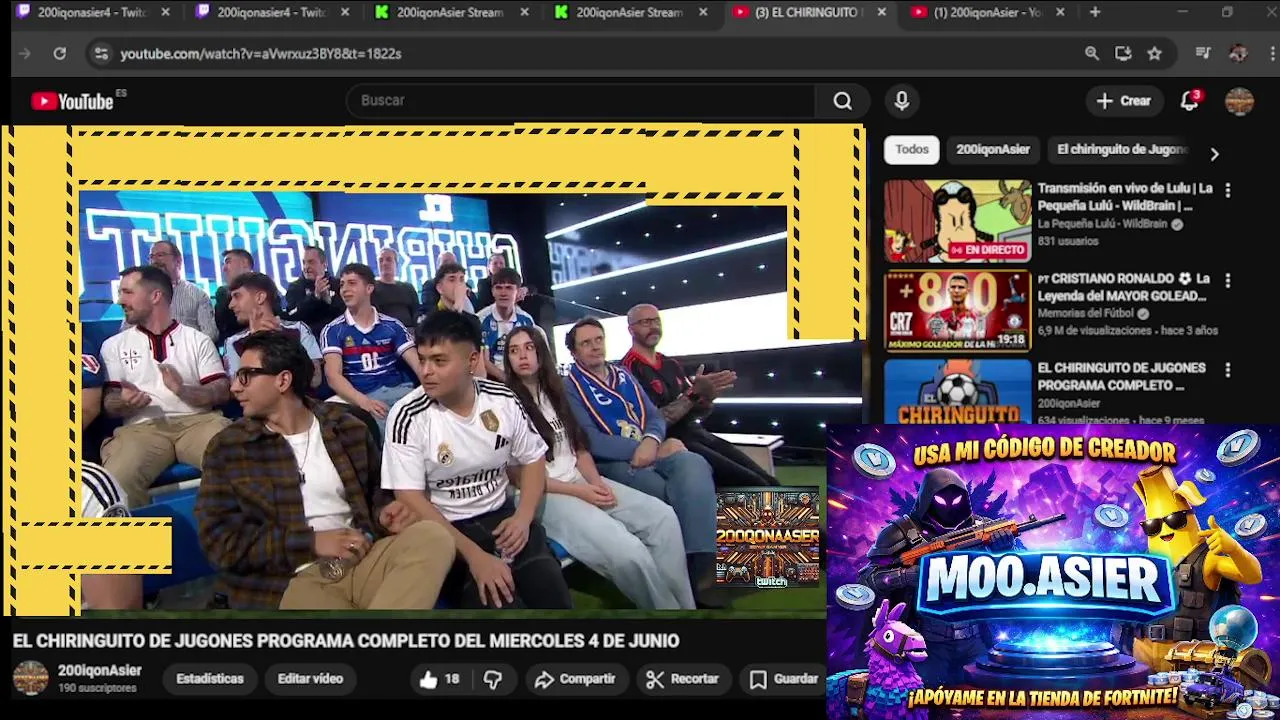Select the 200iqonAsier filter chip

click(x=993, y=149)
